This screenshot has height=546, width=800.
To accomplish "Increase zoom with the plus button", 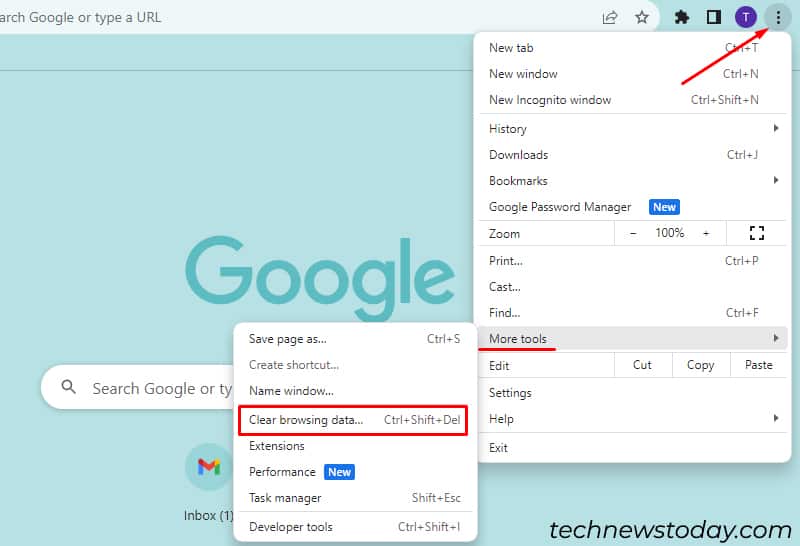I will pos(706,233).
